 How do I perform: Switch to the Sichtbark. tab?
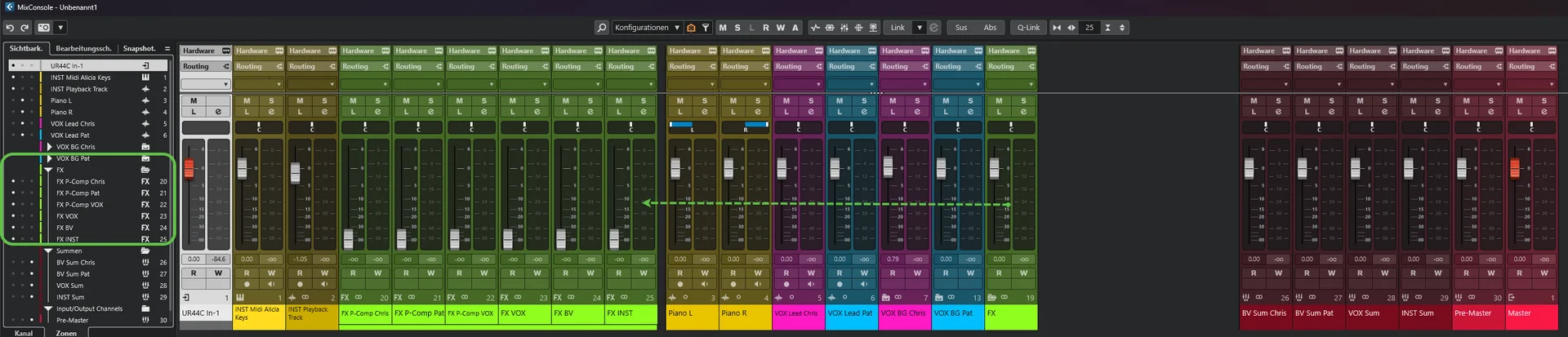(x=26, y=48)
